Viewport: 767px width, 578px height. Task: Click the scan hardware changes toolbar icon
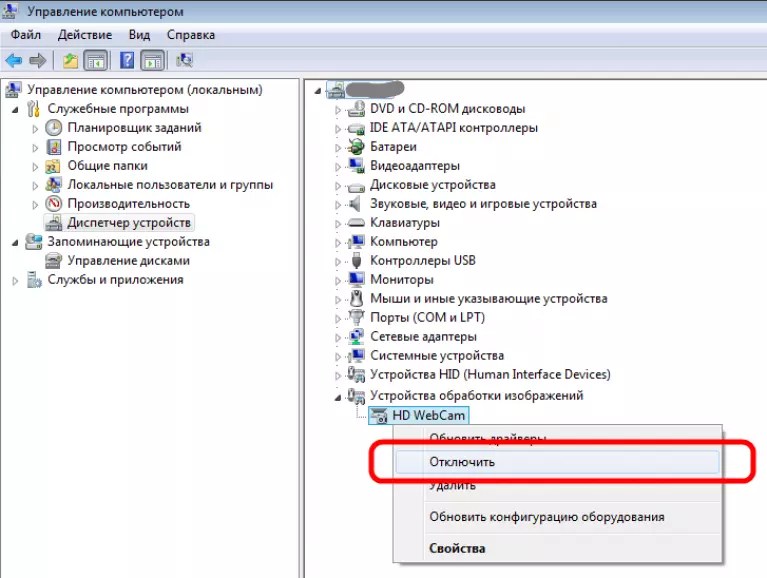click(x=184, y=60)
